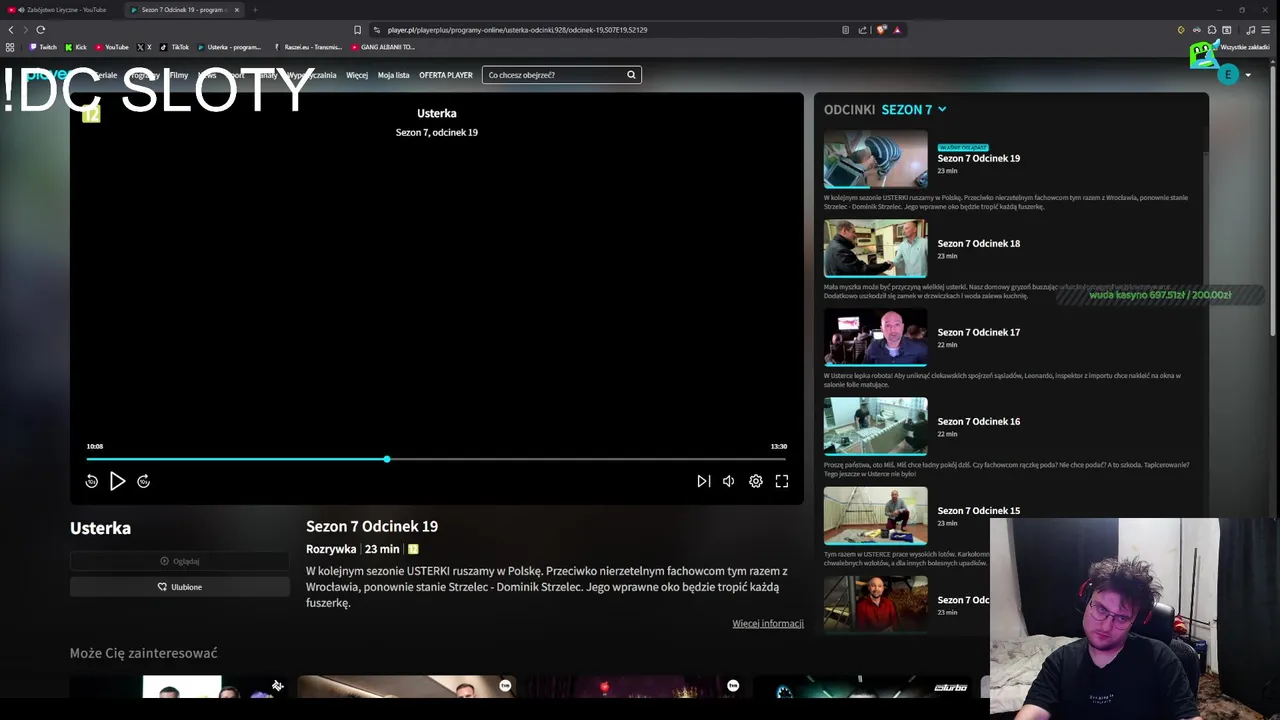
Task: Select the Sezon 7 Odcinek 18 title
Action: (978, 243)
